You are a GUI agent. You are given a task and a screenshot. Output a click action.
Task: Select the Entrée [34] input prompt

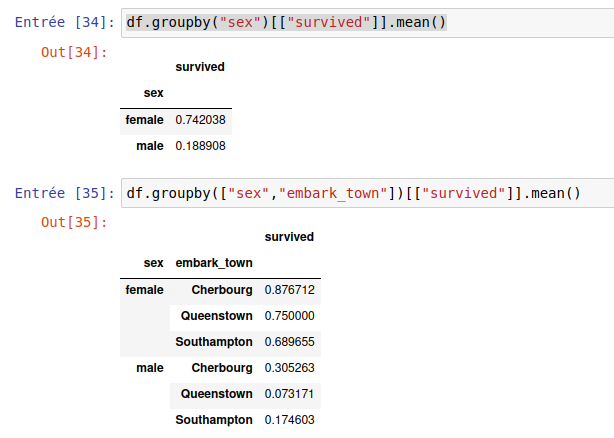tap(61, 22)
